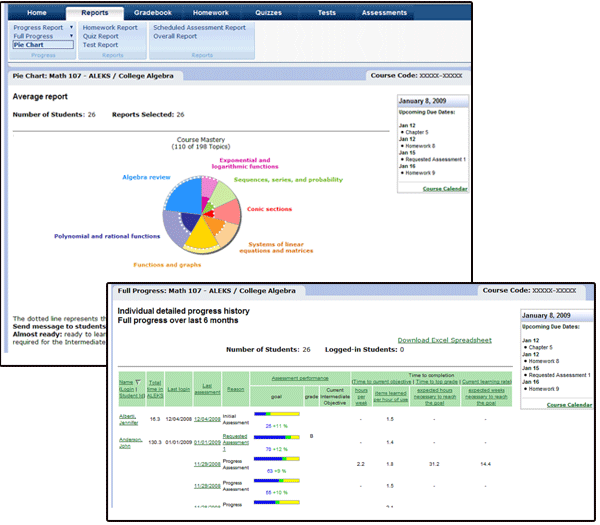Open the Gradebook tab

(153, 13)
